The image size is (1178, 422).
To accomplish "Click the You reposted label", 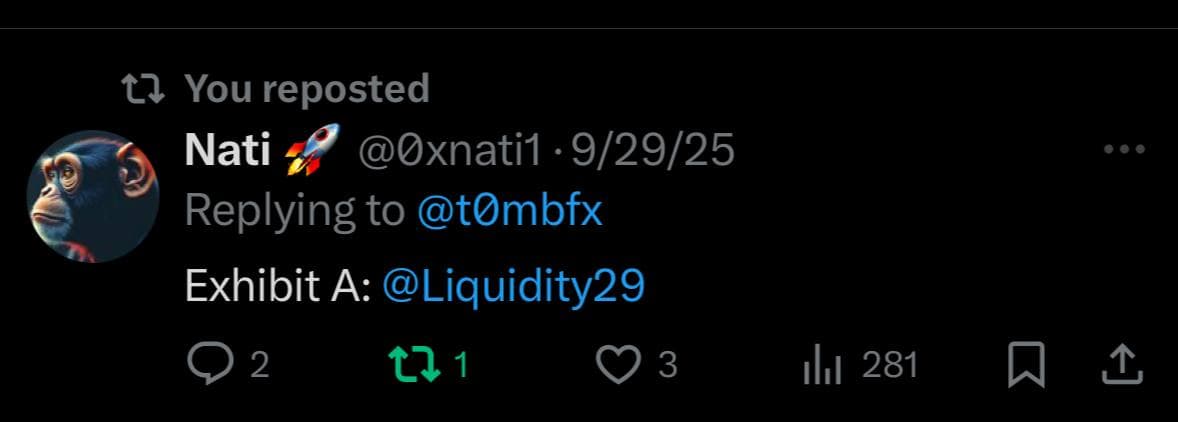I will [307, 89].
